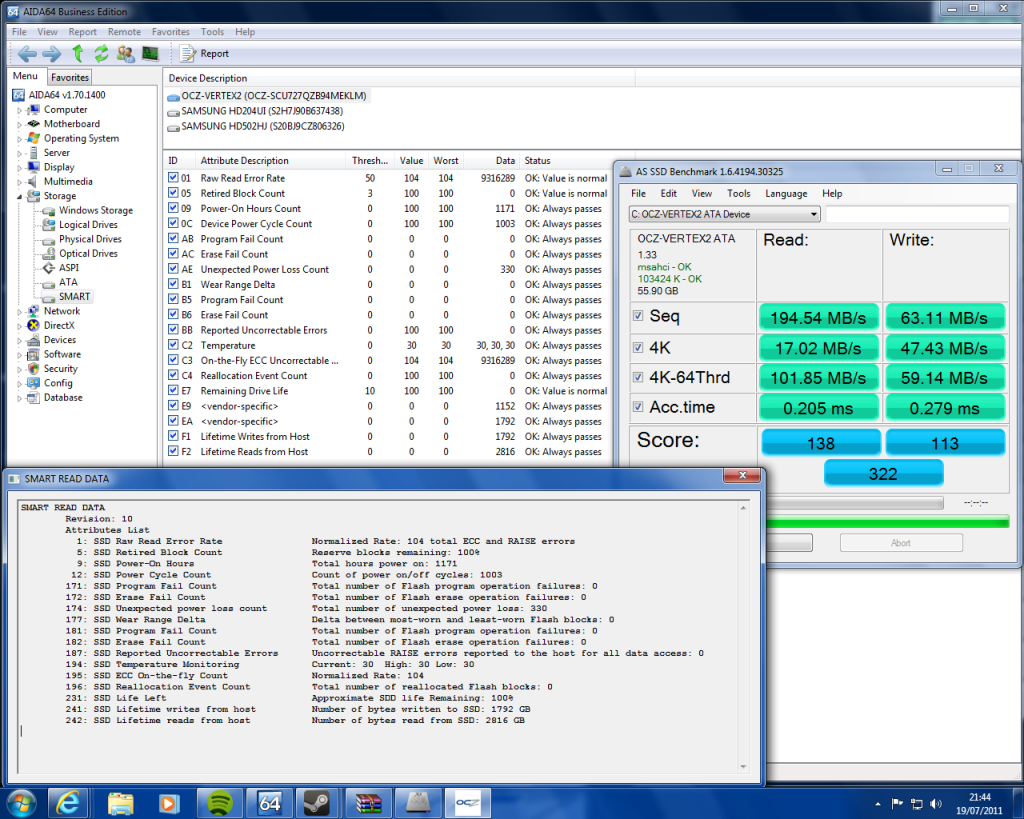
Task: Open Physical Drives page
Action: coord(90,239)
